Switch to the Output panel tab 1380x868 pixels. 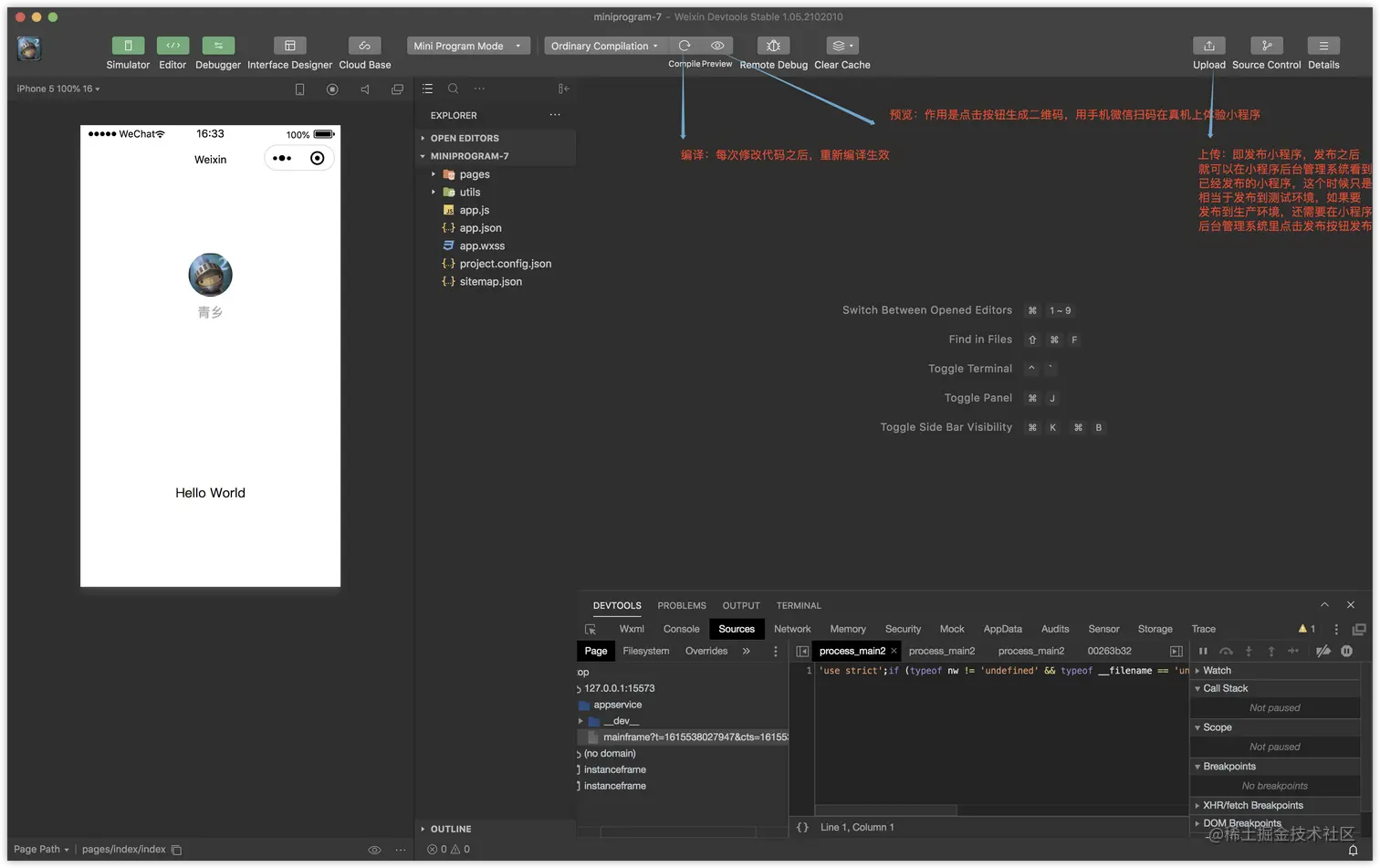point(741,605)
